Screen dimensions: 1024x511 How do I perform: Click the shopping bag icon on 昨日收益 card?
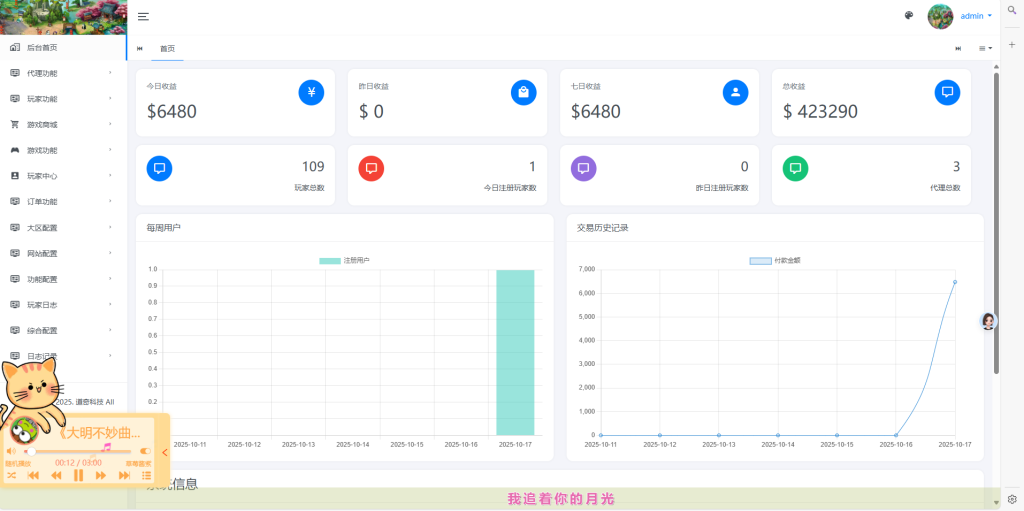[523, 93]
